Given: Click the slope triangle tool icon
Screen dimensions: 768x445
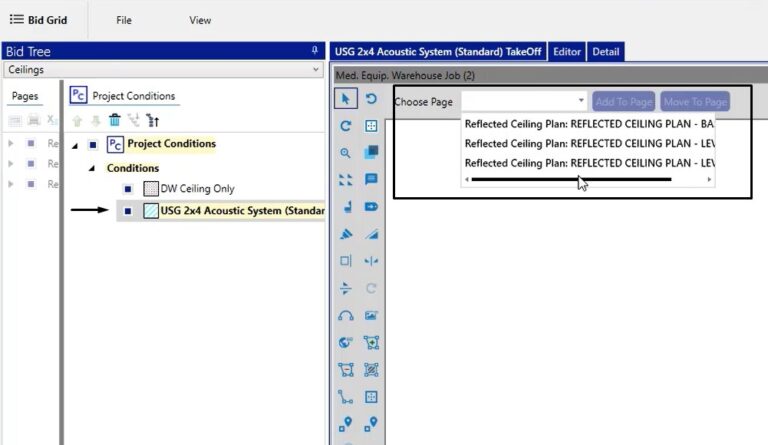Looking at the screenshot, I should click(371, 234).
